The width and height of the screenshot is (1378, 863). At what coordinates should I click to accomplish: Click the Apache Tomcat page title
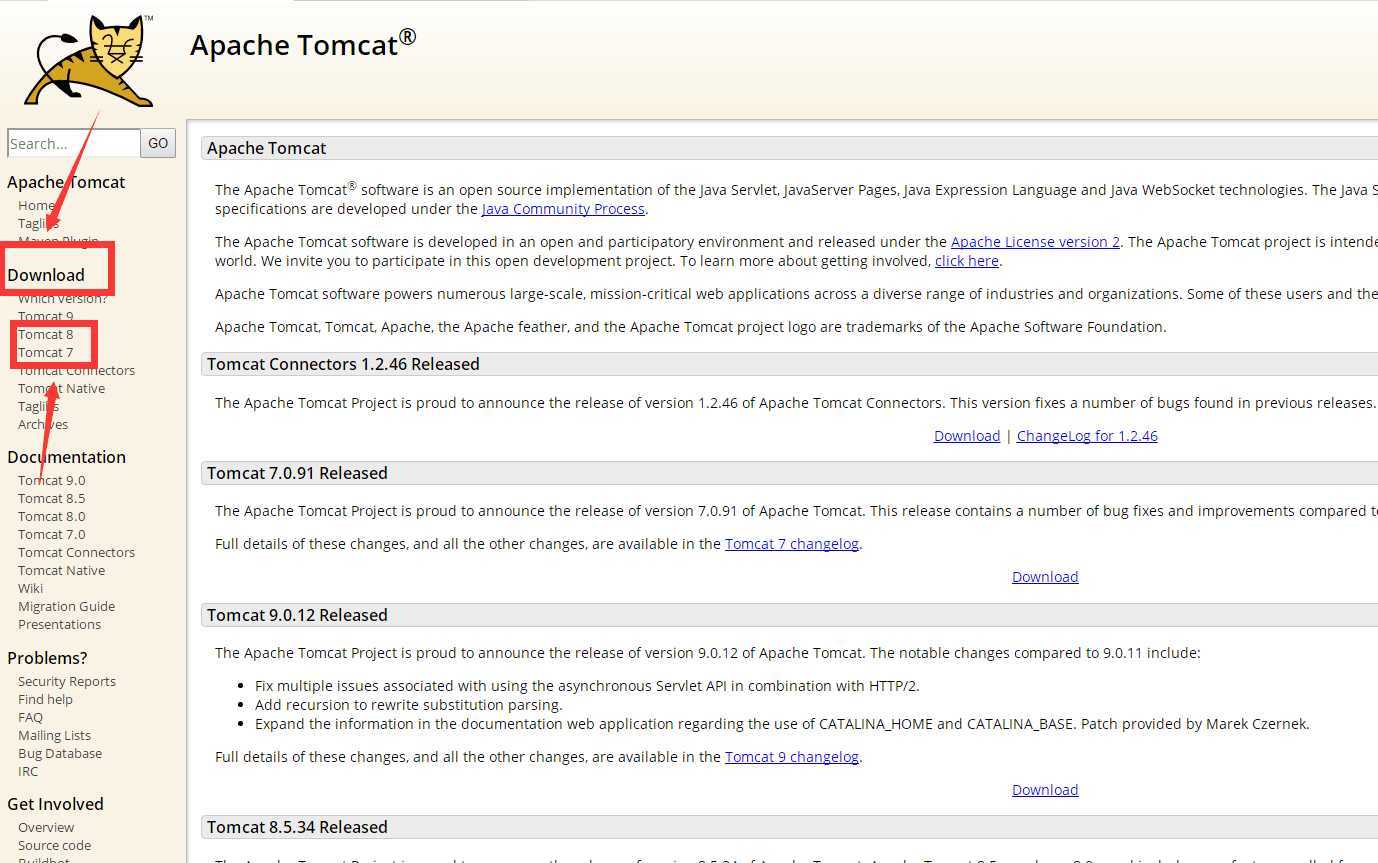click(x=303, y=44)
